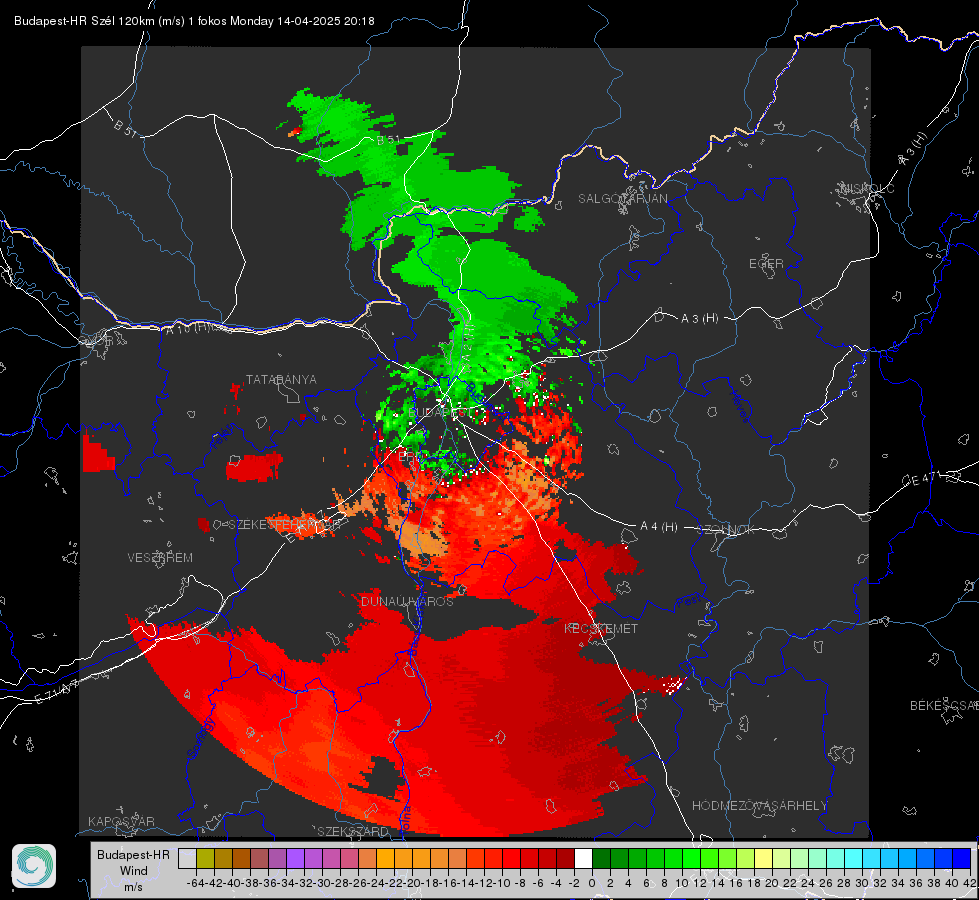Screen dimensions: 979x900
Task: Click the TATABÁNYA city label
Action: pyautogui.click(x=281, y=379)
